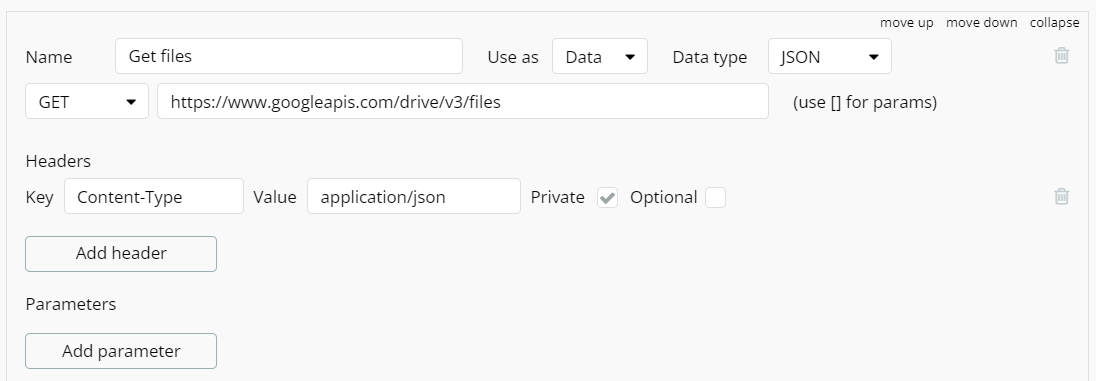Move this API call down
This screenshot has height=381, width=1096.
981,22
